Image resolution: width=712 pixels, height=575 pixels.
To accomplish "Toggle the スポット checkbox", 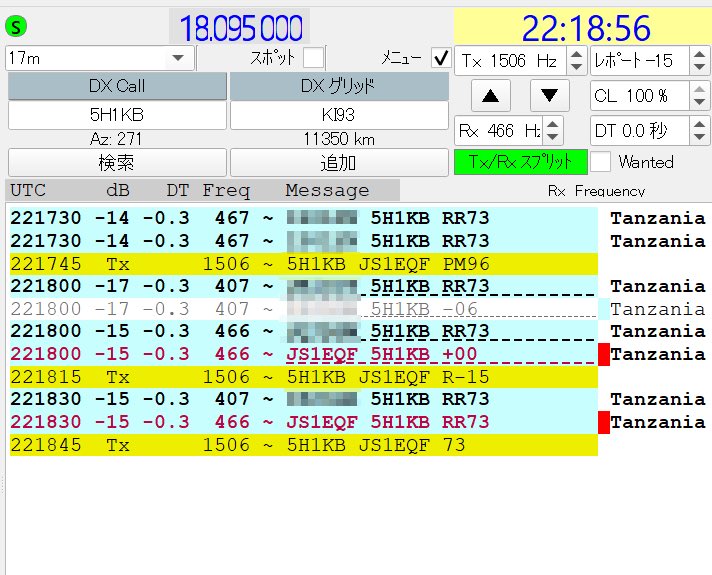I will [x=313, y=58].
